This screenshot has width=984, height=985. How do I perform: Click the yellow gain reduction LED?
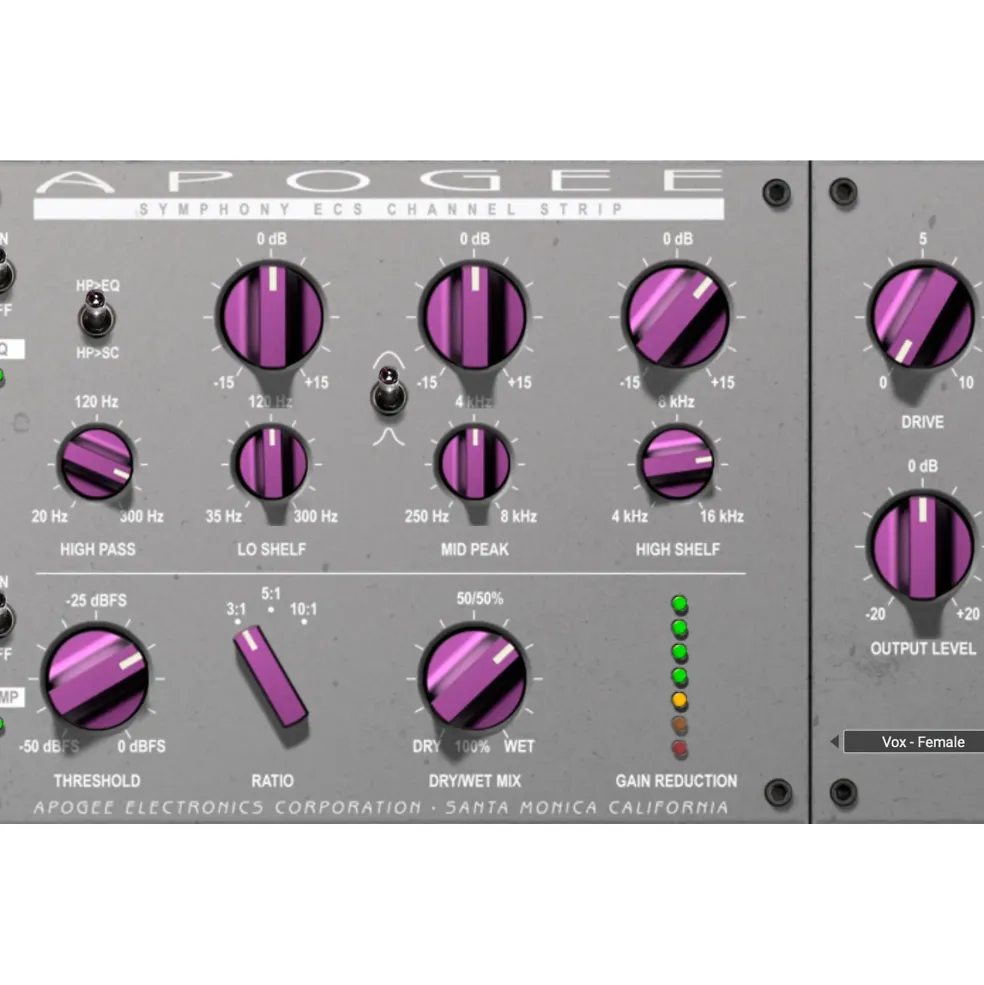(x=679, y=700)
